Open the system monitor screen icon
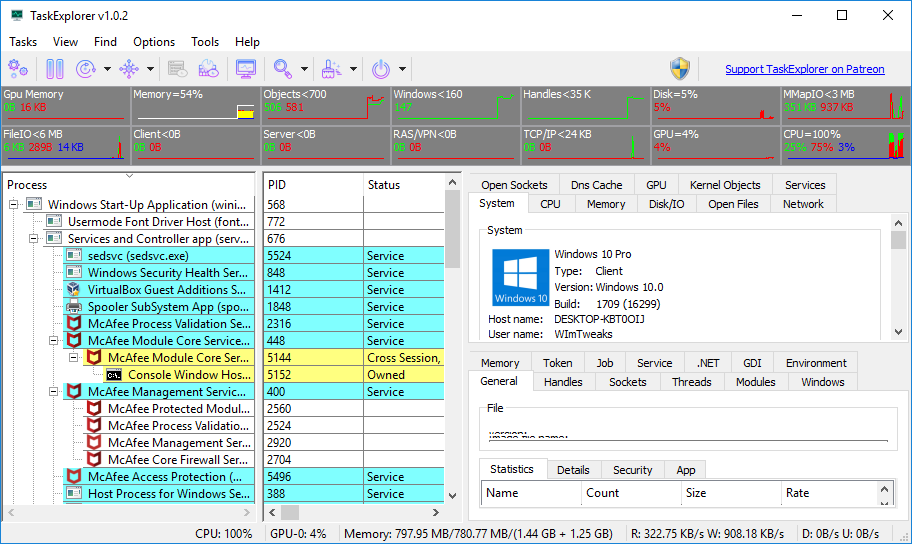Viewport: 912px width, 544px height. point(245,69)
